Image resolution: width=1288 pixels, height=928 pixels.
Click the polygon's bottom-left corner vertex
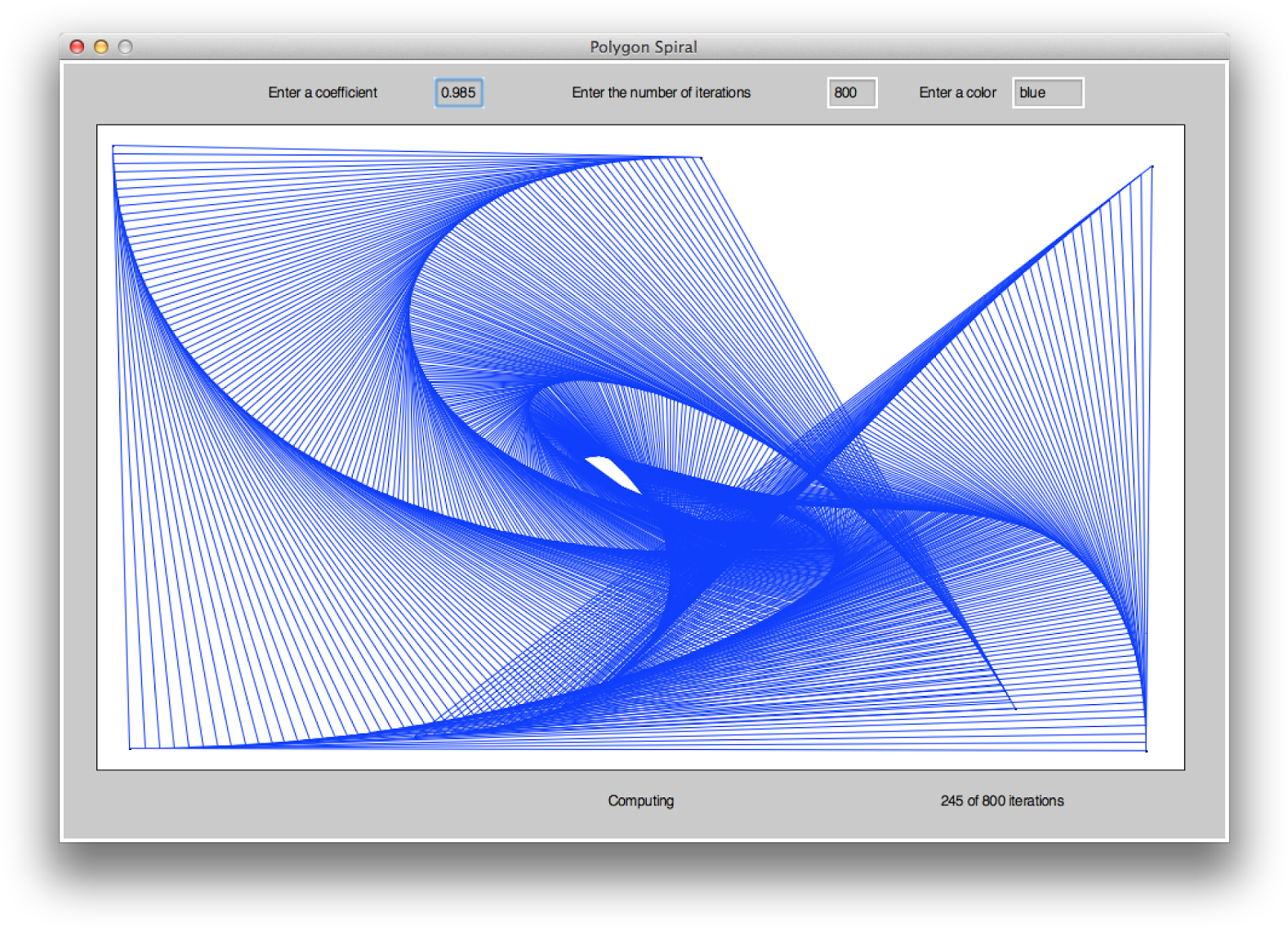(x=130, y=747)
